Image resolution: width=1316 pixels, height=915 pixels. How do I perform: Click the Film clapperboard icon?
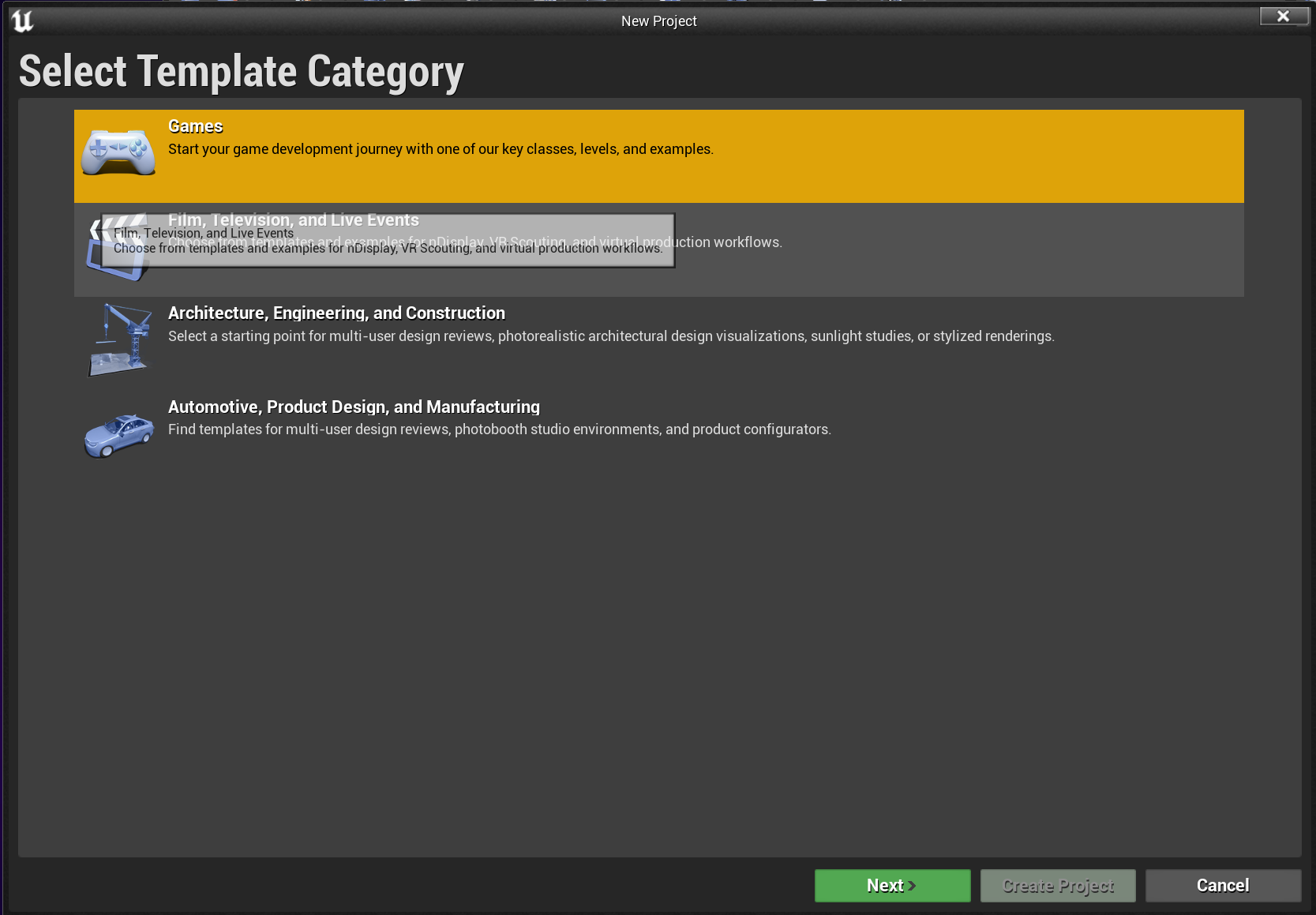click(117, 247)
